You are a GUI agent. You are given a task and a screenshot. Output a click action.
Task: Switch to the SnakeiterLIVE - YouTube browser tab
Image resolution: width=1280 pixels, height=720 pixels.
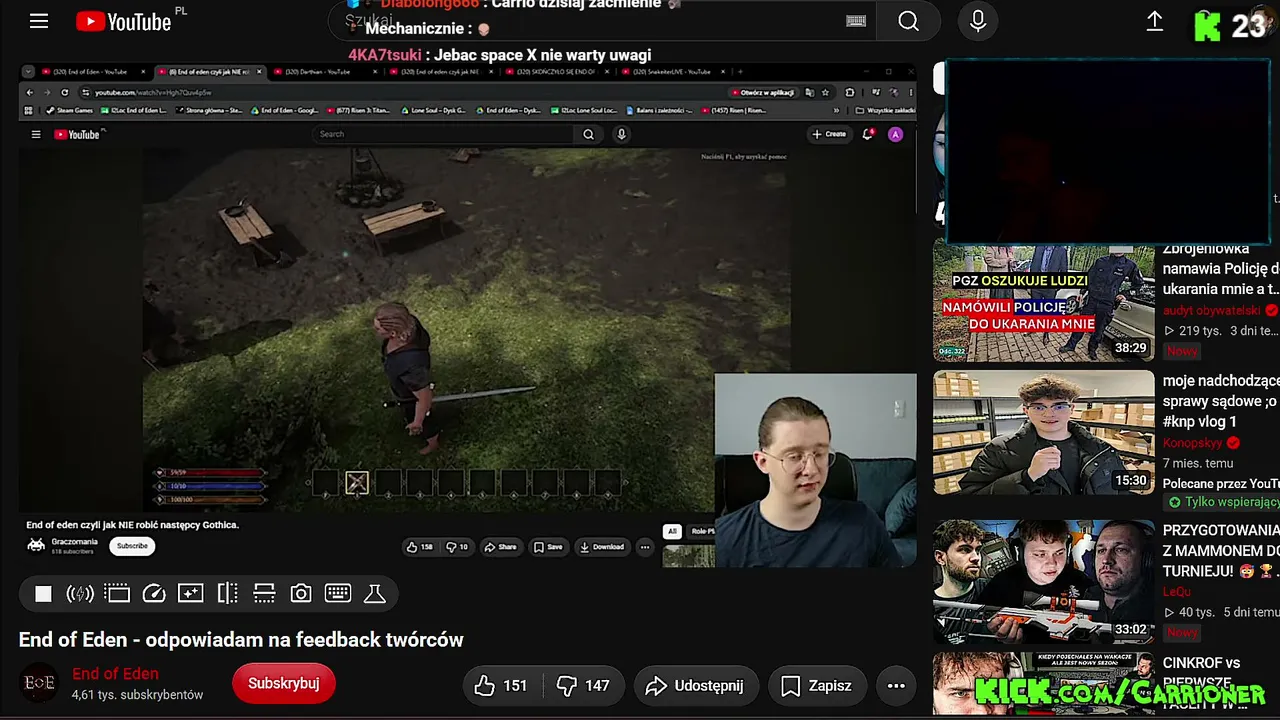click(672, 72)
